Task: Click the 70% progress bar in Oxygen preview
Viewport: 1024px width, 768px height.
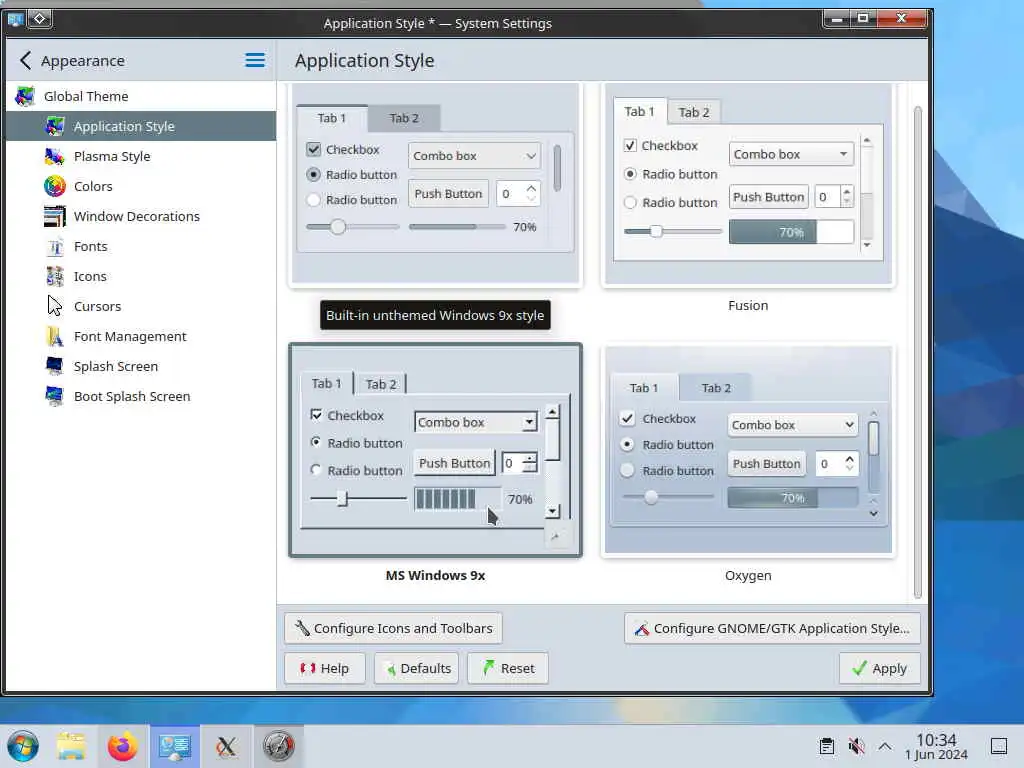Action: coord(792,498)
